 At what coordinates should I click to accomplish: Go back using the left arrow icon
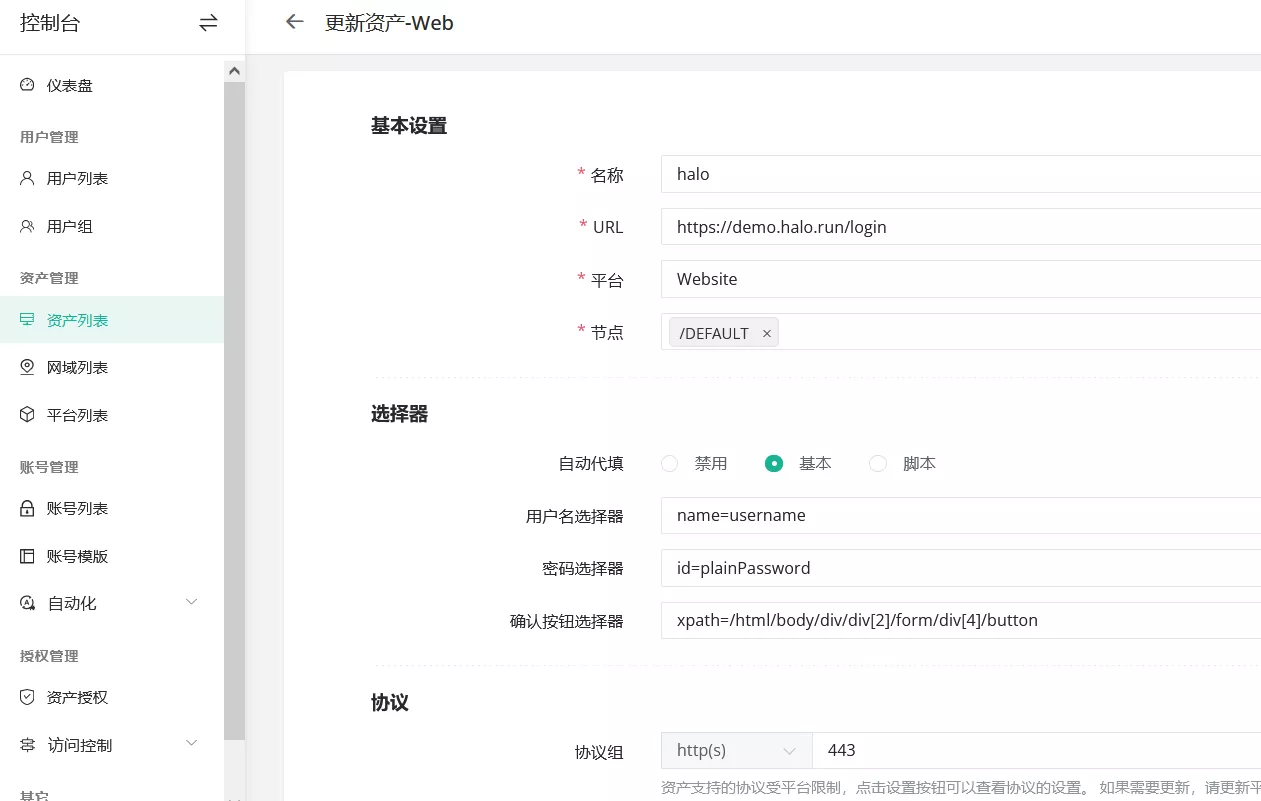point(294,22)
